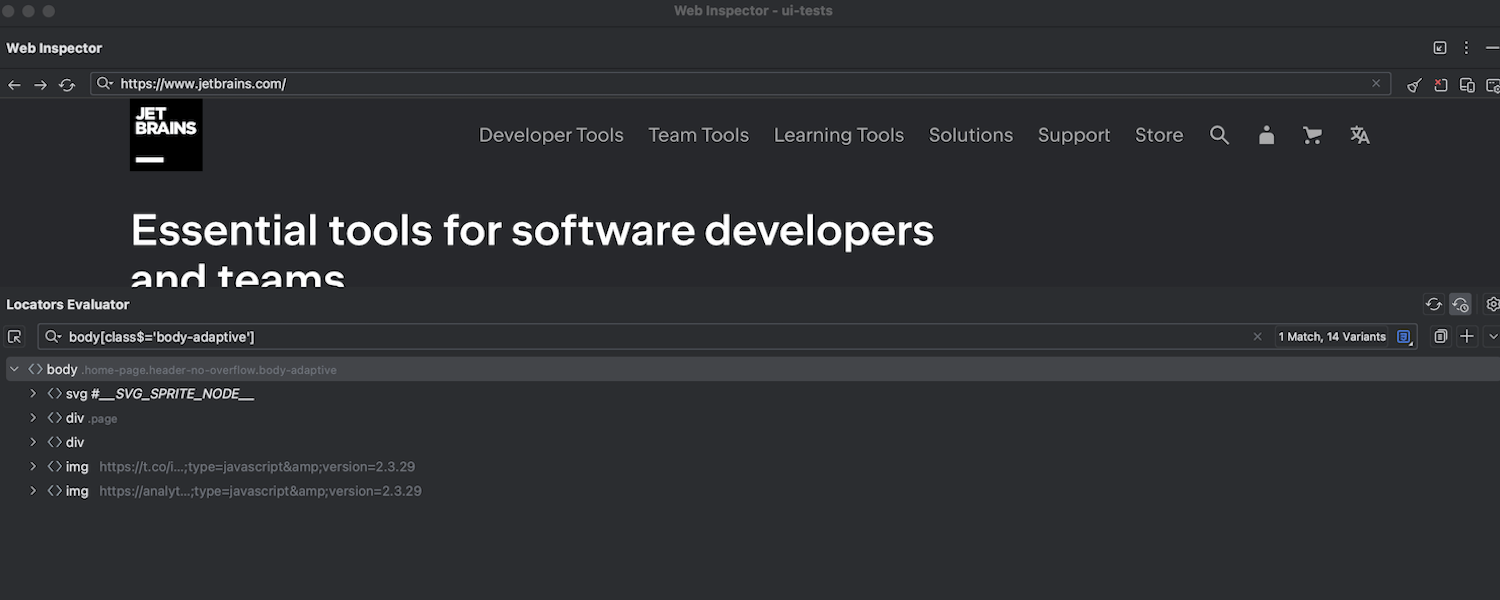Open the Learning Tools menu

tap(838, 135)
